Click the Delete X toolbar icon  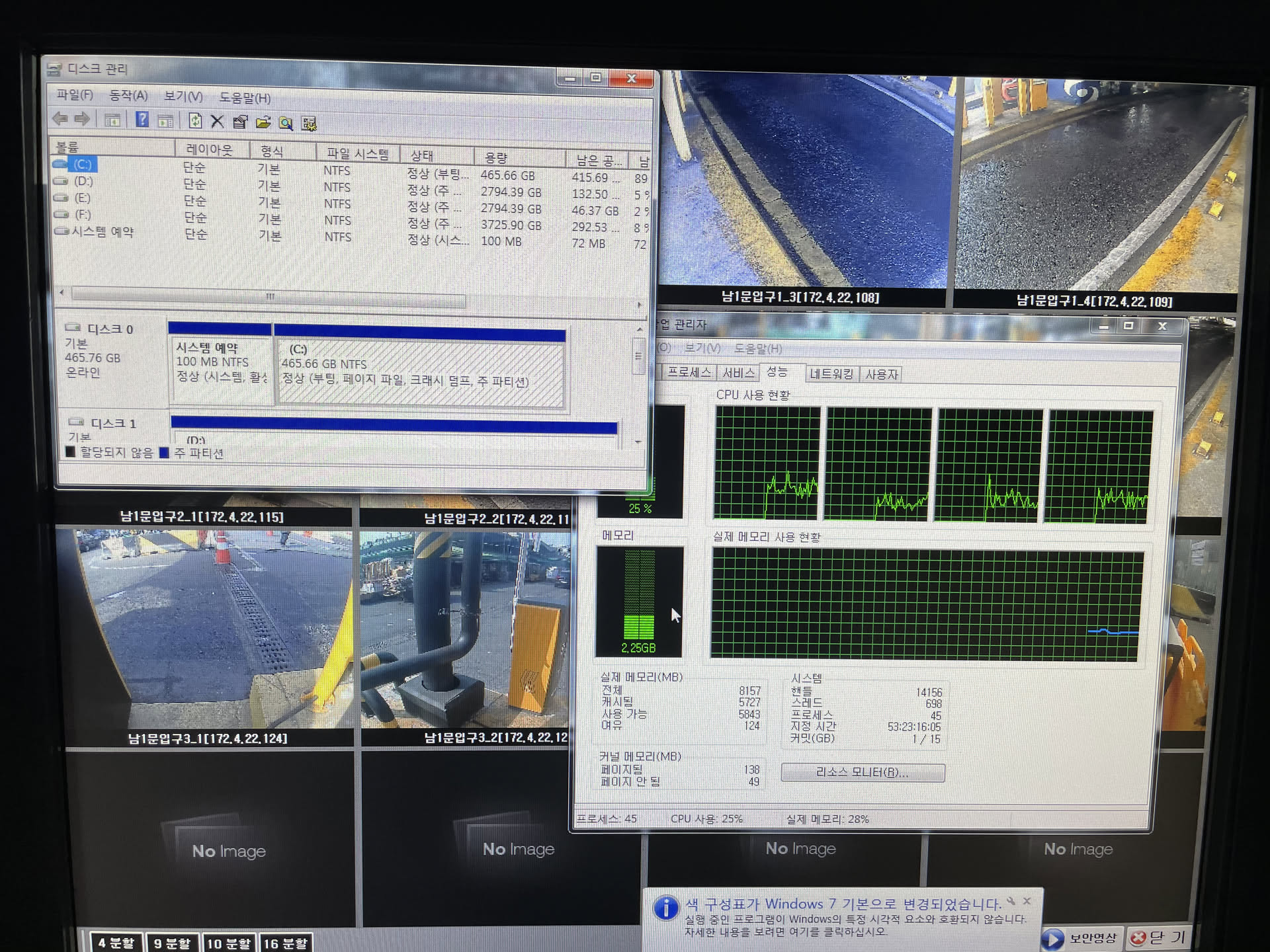click(x=217, y=121)
